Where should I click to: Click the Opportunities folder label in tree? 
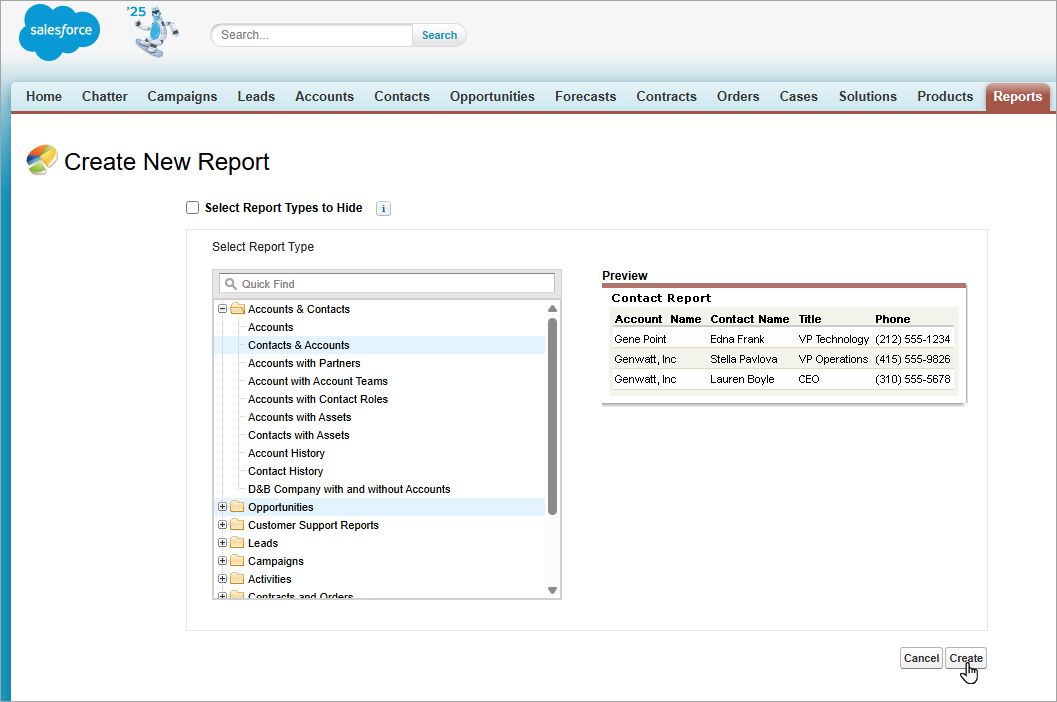click(280, 507)
